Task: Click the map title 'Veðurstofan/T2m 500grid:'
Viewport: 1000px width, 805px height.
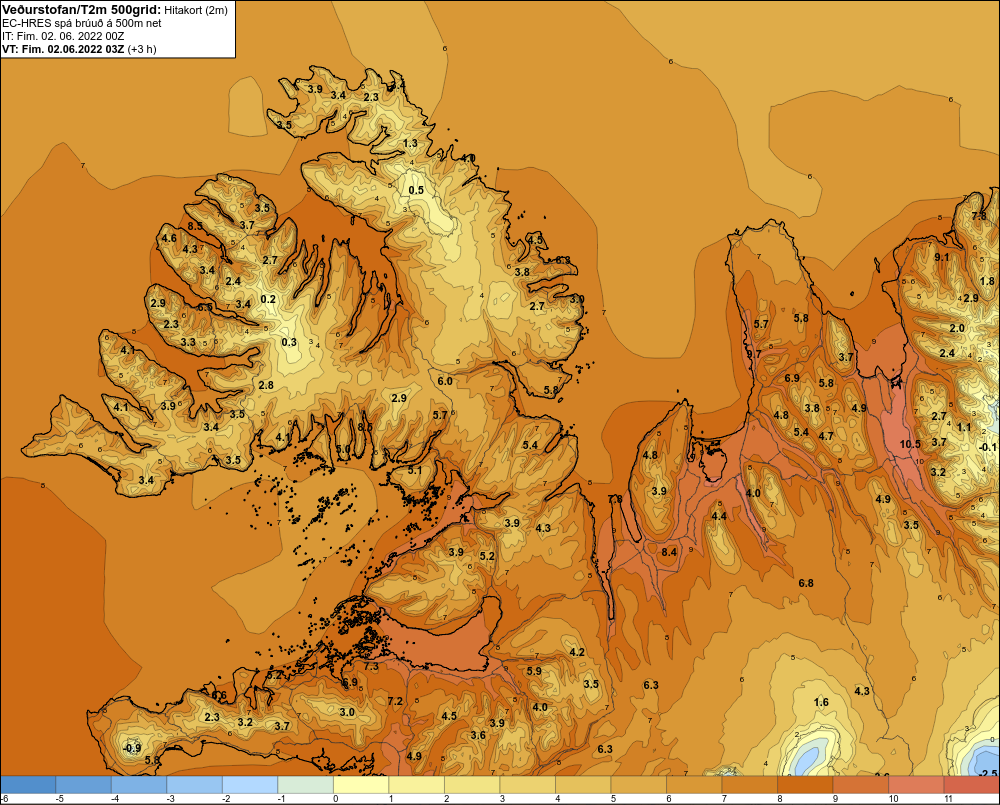Action: [x=82, y=9]
